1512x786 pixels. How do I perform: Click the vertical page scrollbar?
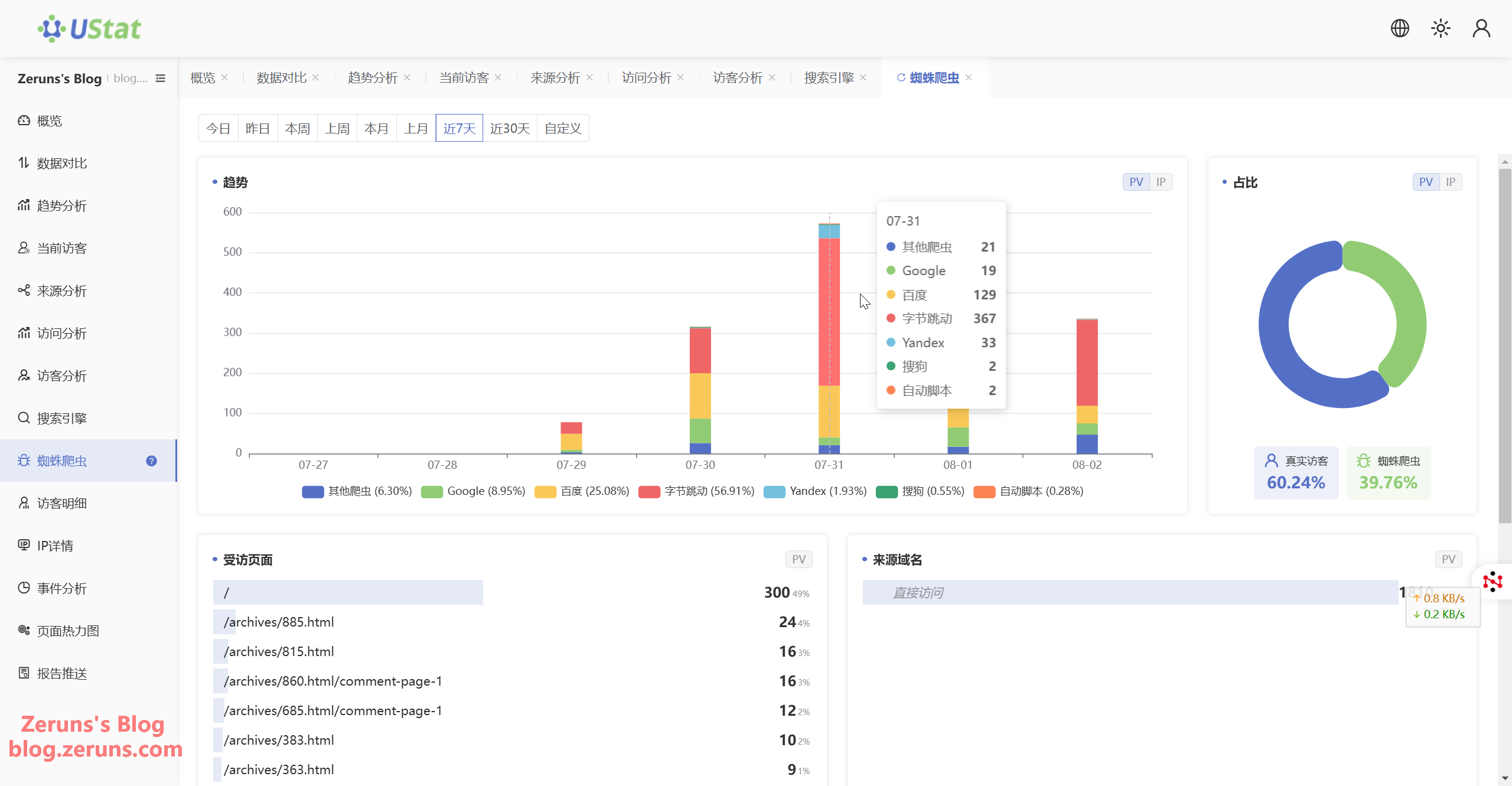pos(1505,345)
